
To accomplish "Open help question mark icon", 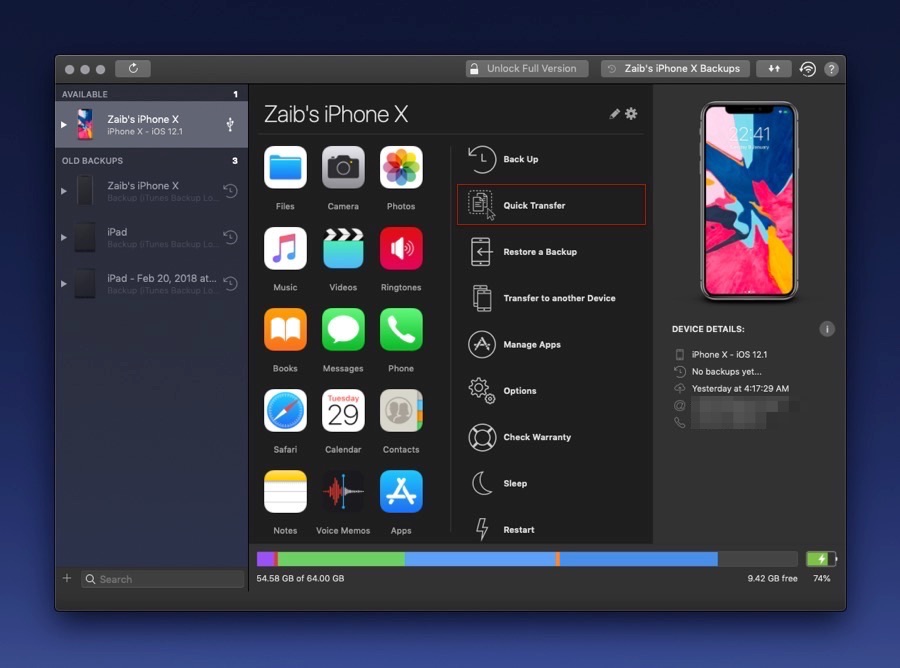I will pos(831,69).
